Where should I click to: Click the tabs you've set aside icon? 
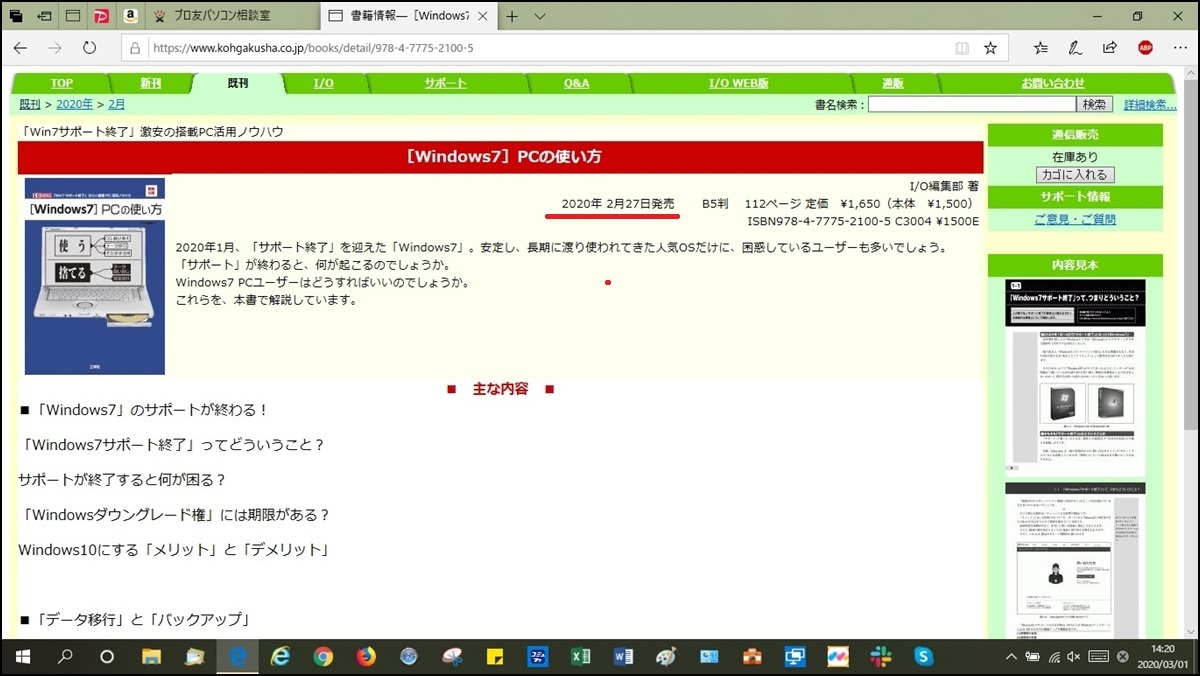point(17,16)
